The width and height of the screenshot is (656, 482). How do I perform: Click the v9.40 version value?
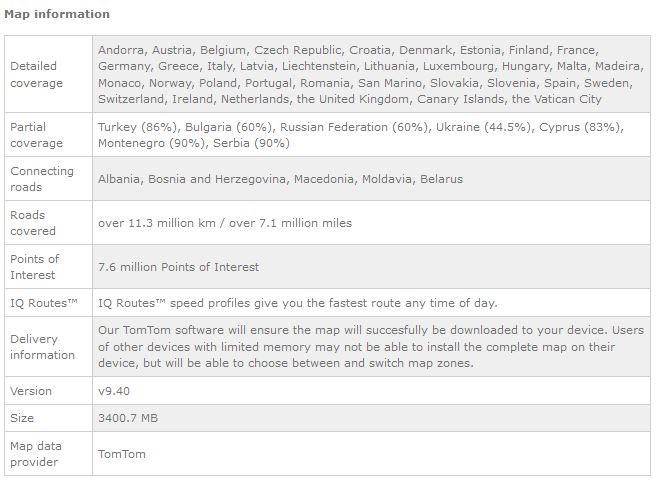(114, 391)
